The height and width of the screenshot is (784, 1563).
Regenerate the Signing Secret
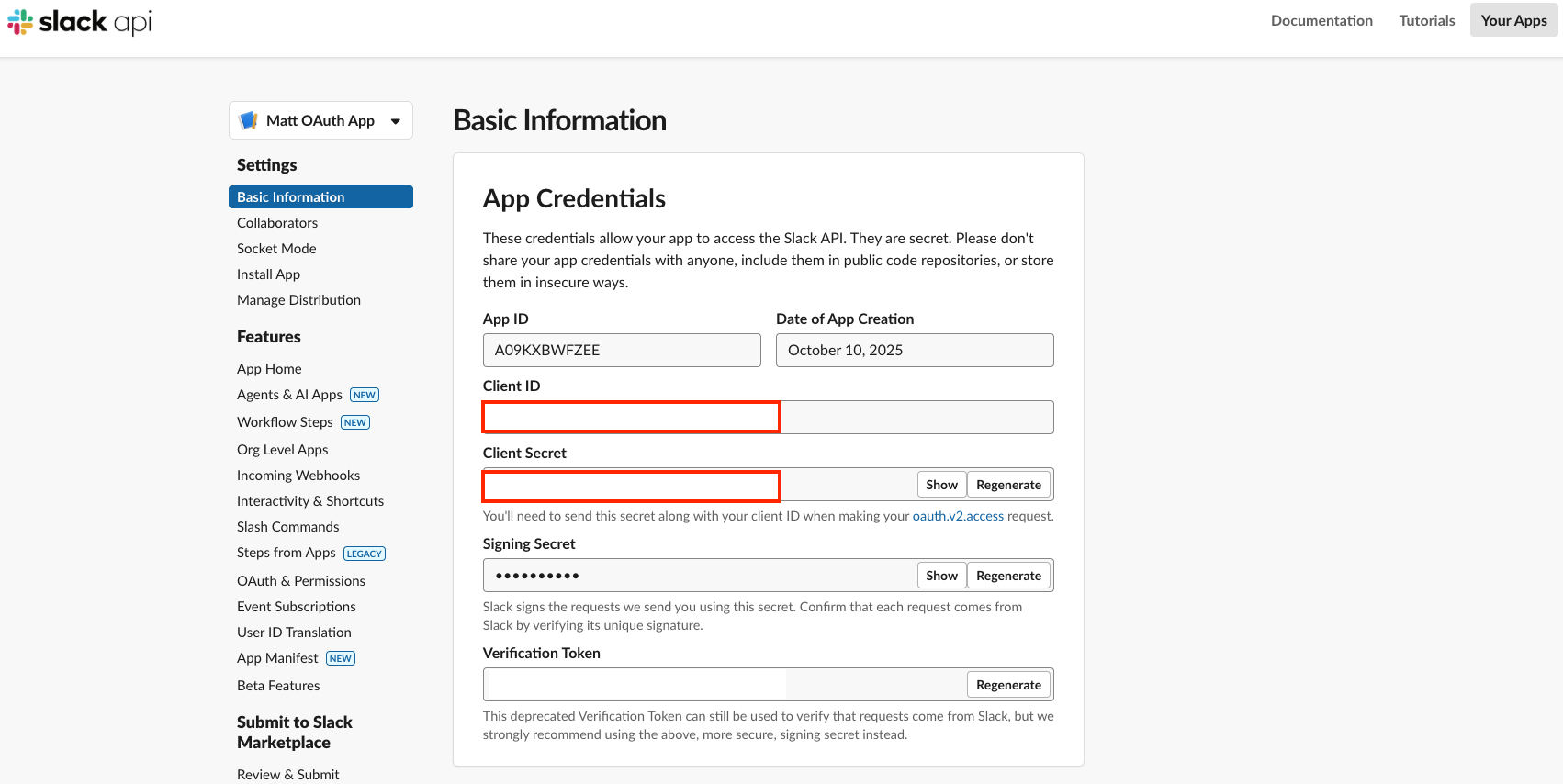1008,576
